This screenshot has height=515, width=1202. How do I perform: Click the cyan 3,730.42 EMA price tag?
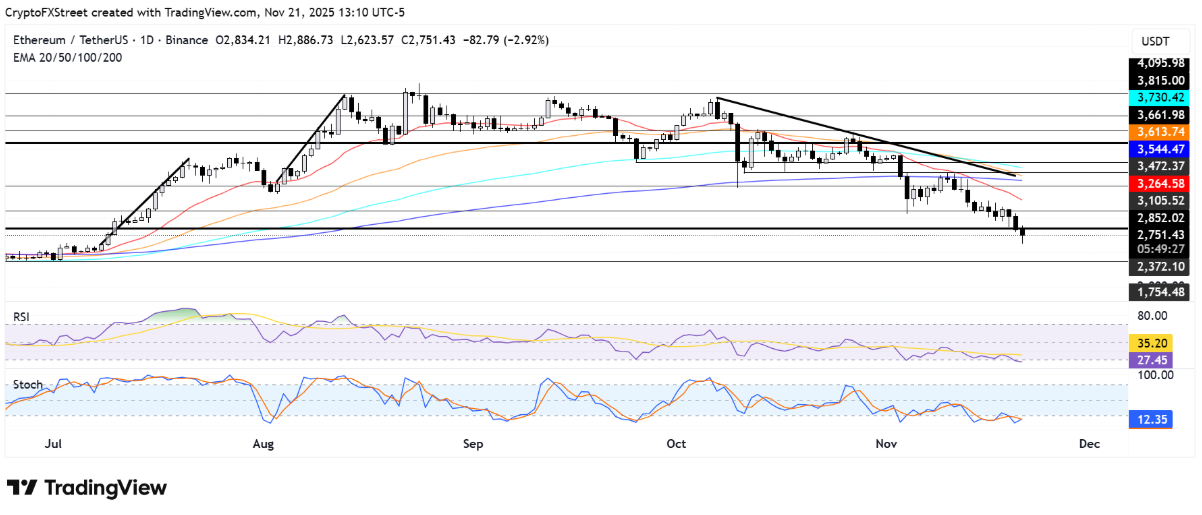coord(1157,98)
